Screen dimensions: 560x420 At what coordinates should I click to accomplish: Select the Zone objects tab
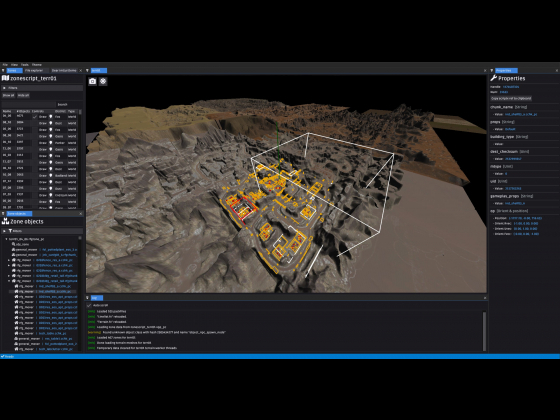coord(19,214)
